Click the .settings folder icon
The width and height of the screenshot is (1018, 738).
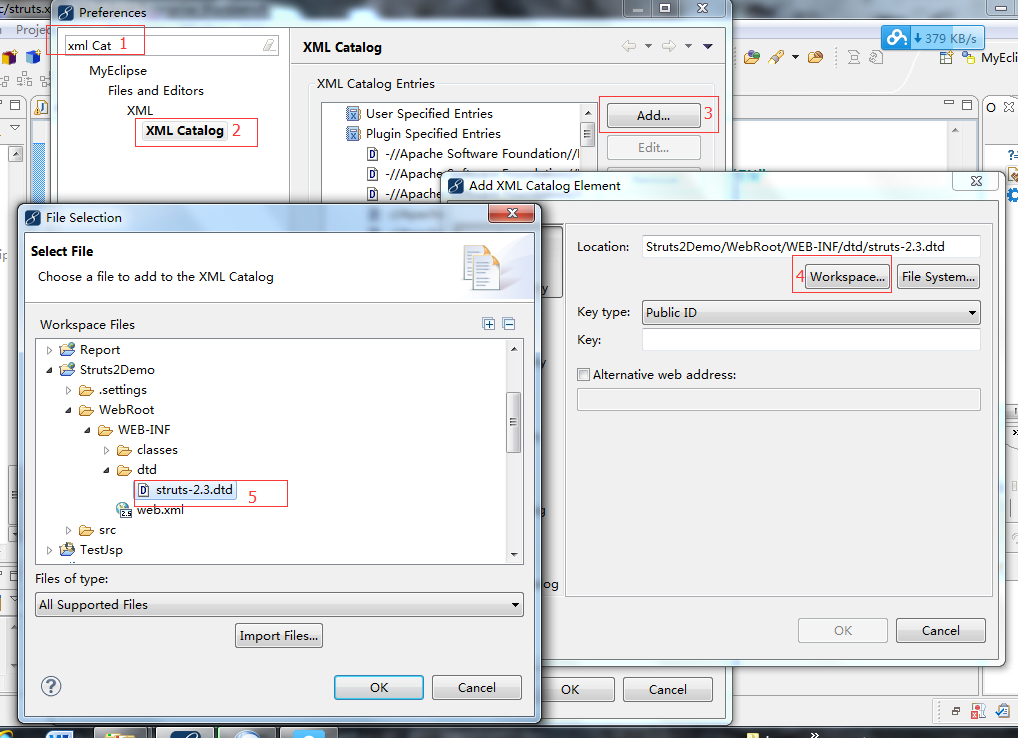(86, 390)
